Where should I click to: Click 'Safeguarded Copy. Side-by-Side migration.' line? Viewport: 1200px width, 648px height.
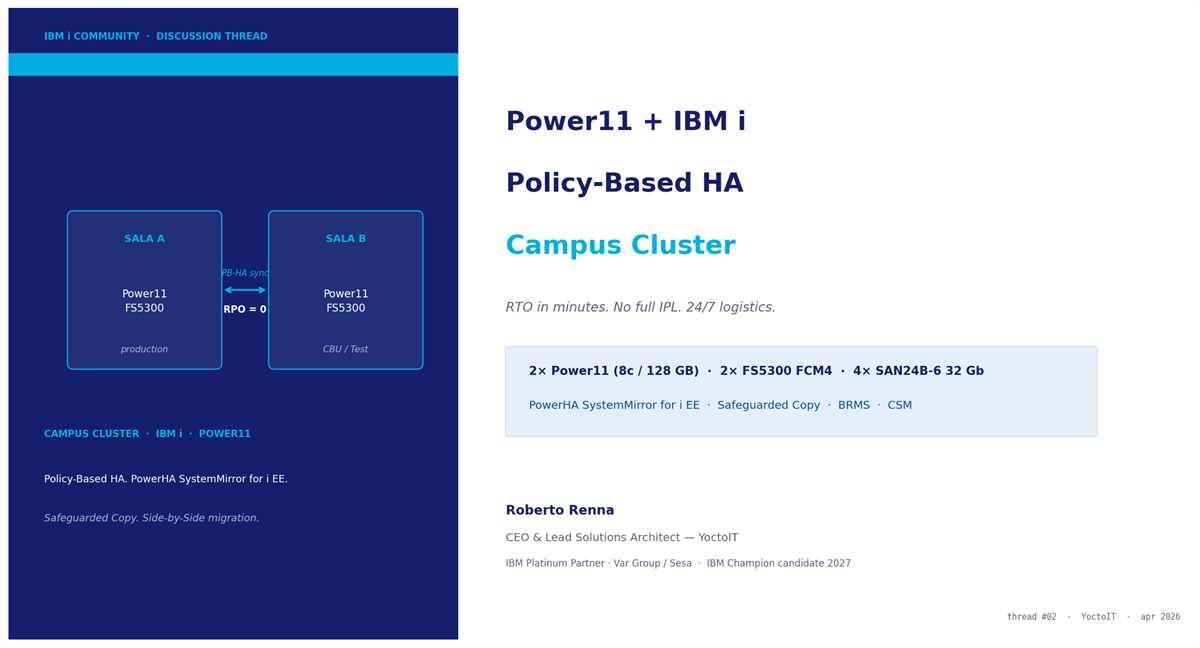152,518
